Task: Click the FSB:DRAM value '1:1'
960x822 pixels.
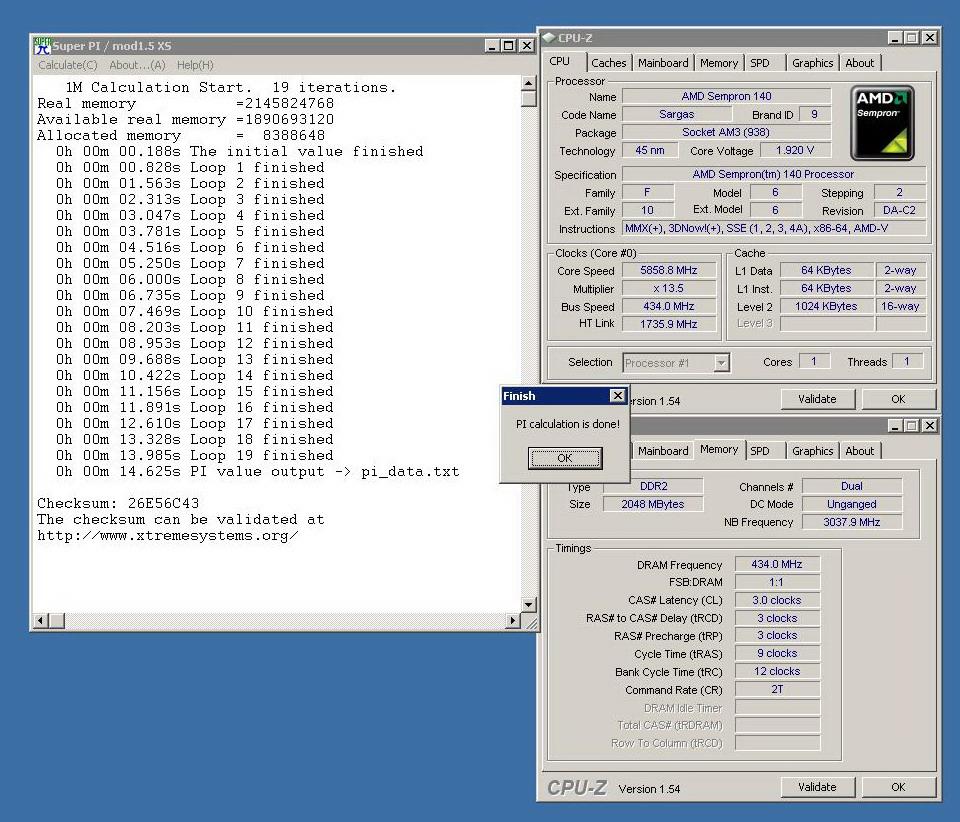Action: pyautogui.click(x=777, y=582)
